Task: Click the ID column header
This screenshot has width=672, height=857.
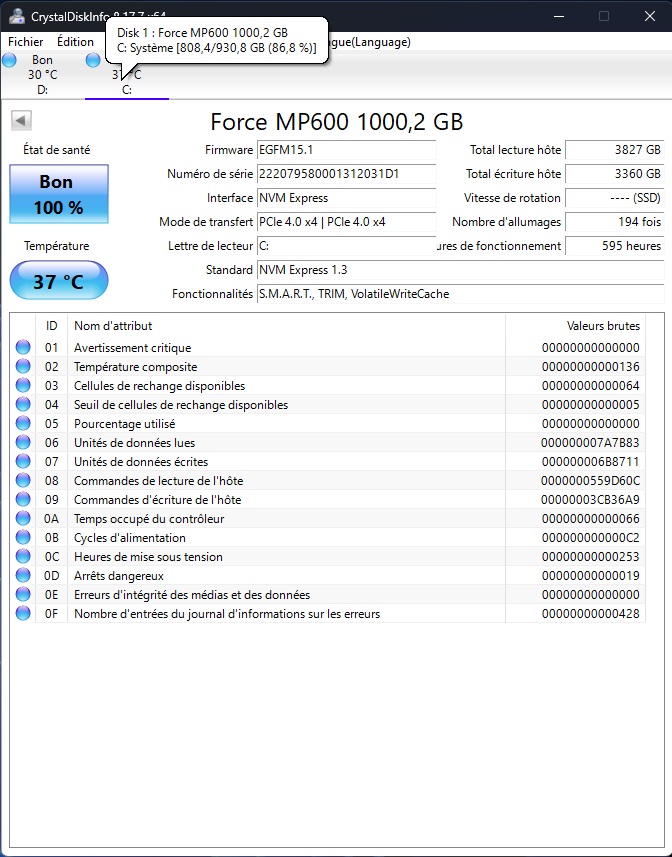Action: click(51, 326)
